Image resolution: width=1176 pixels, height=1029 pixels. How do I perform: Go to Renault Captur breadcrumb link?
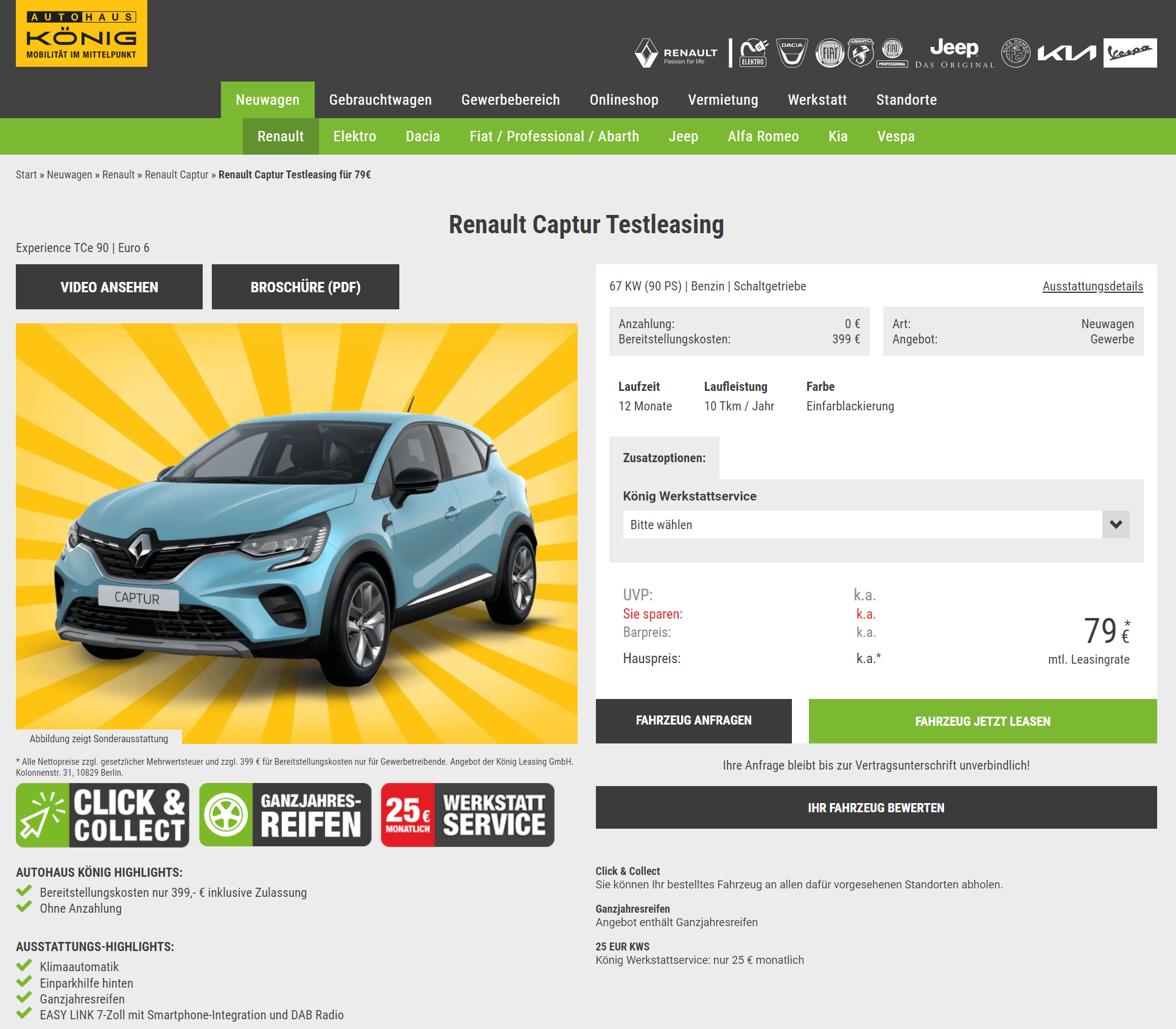[177, 175]
